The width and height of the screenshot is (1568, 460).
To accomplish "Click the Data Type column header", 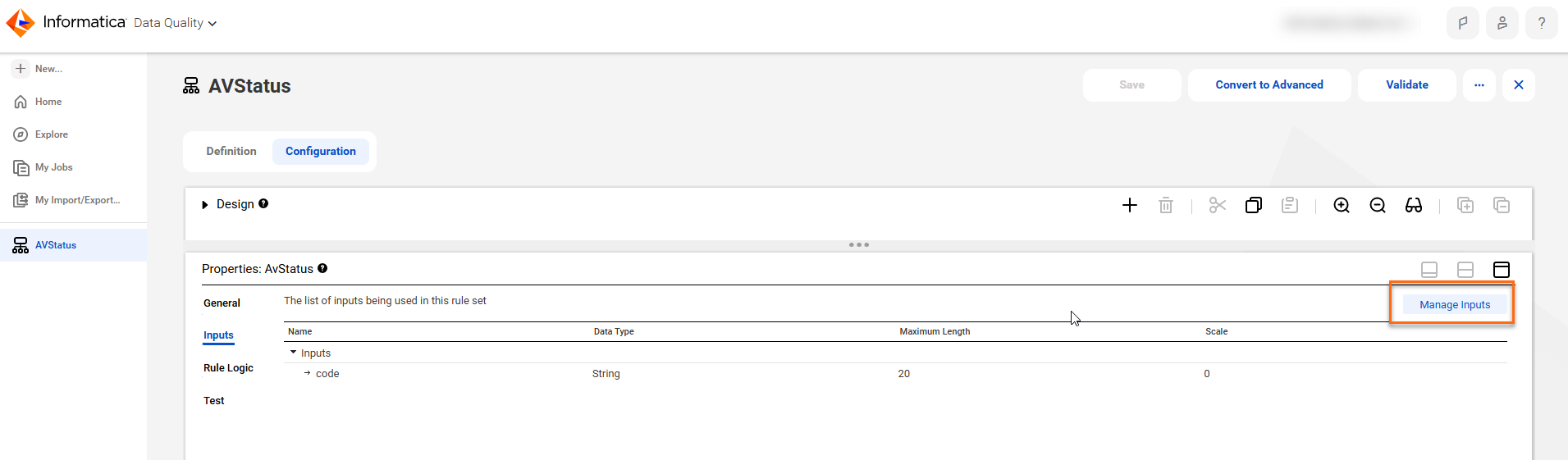I will click(x=614, y=332).
